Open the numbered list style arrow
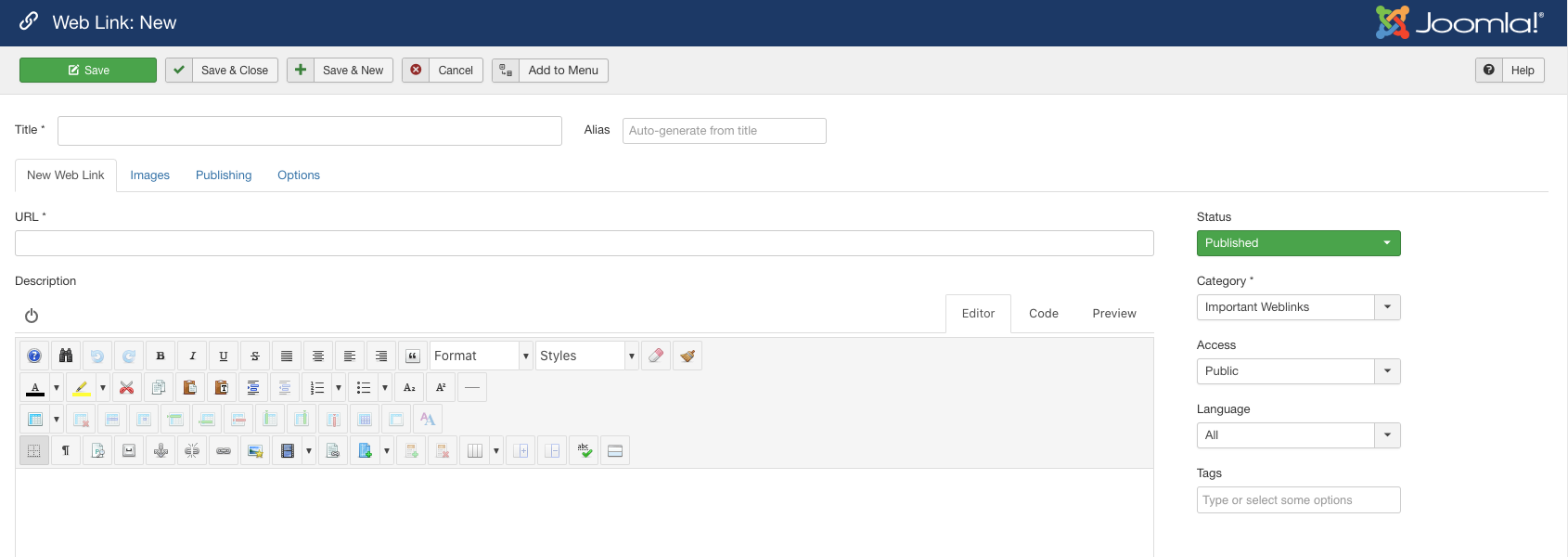The width and height of the screenshot is (1568, 557). (x=339, y=387)
